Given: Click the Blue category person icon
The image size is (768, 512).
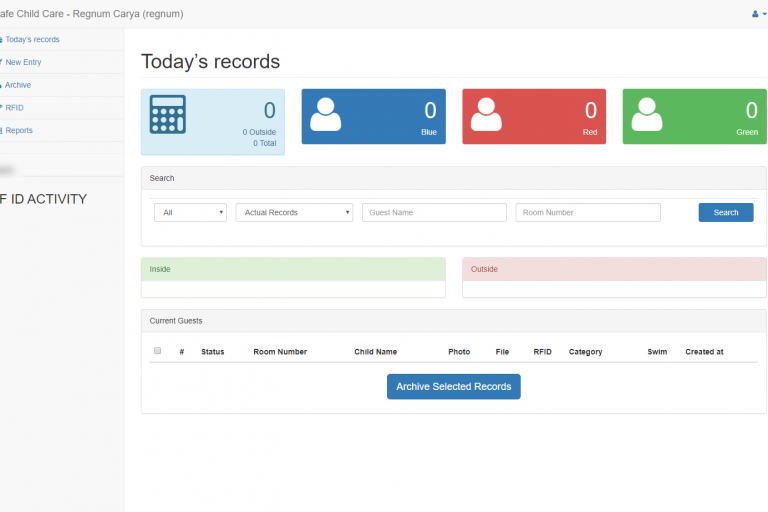Looking at the screenshot, I should pos(326,114).
